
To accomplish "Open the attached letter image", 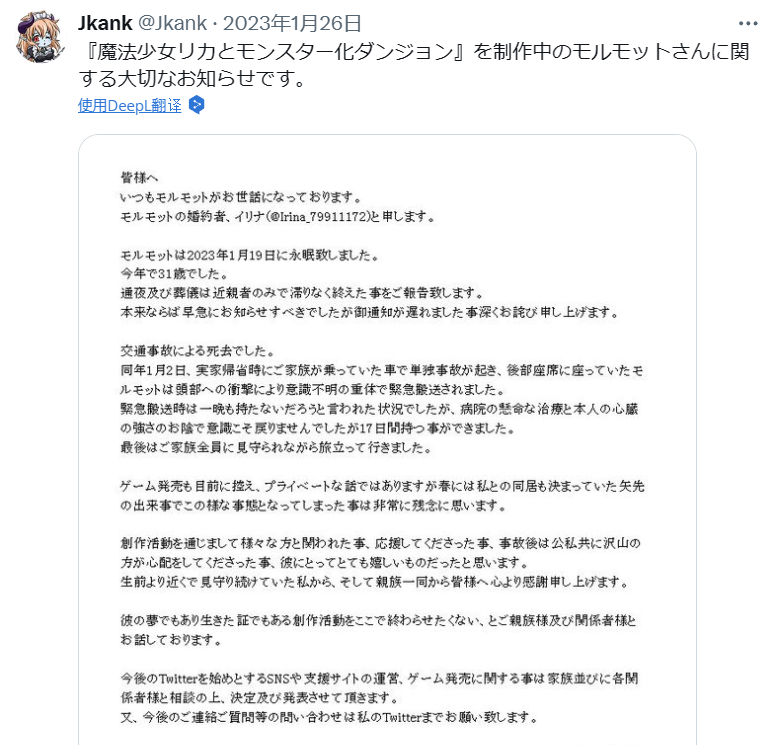I will [x=388, y=440].
